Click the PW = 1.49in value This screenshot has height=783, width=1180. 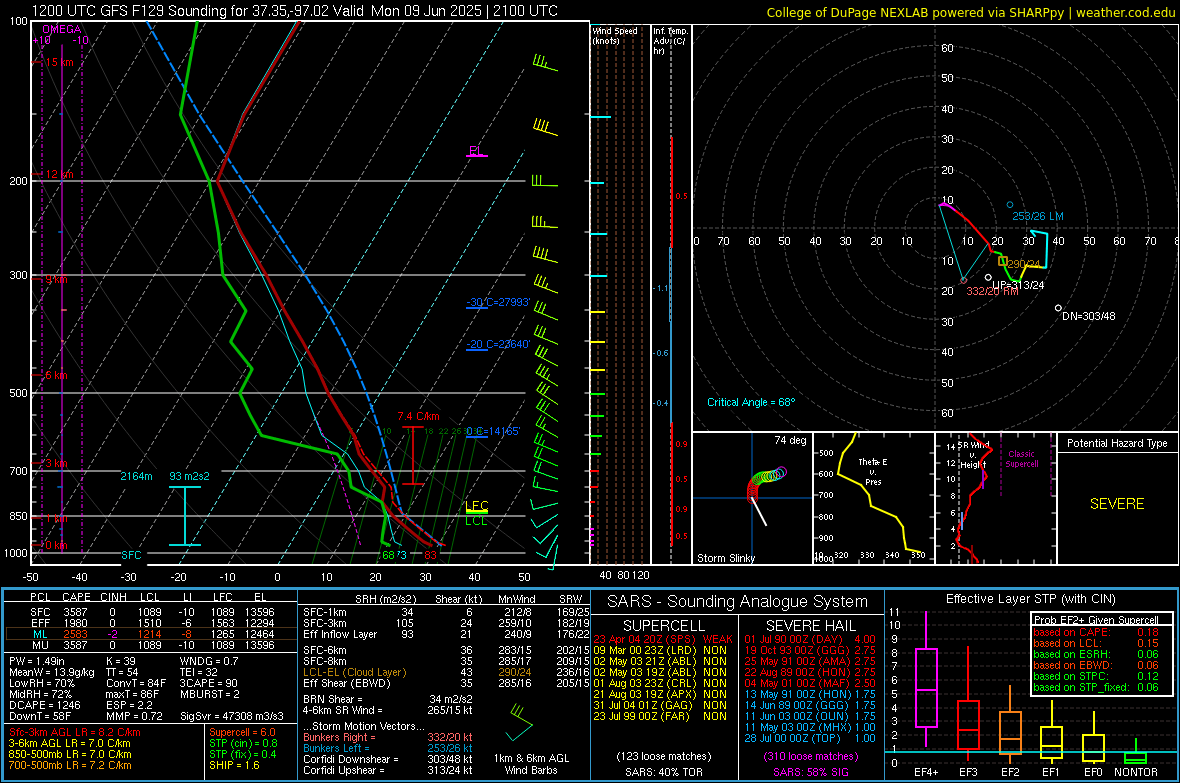click(x=37, y=661)
